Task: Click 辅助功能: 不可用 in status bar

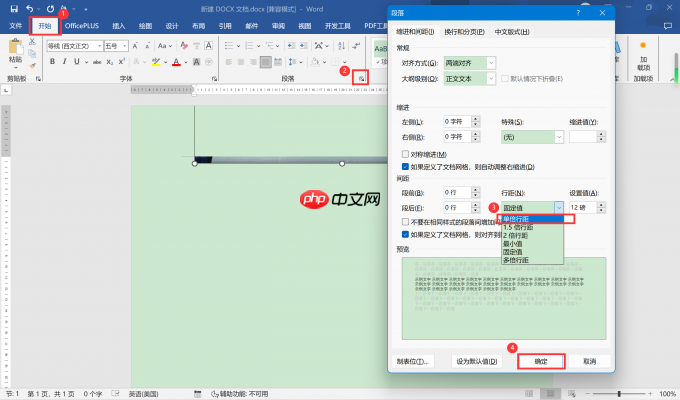Action: tap(239, 394)
